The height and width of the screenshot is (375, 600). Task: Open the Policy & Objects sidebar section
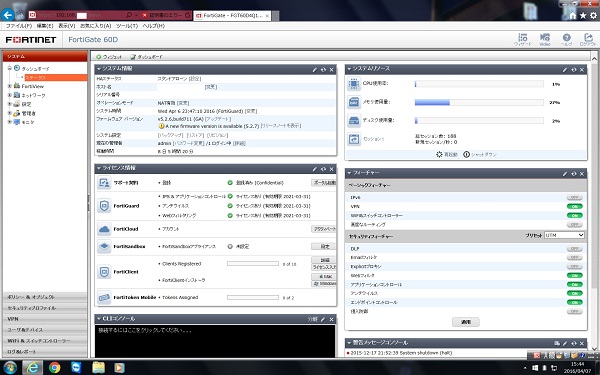[45, 297]
